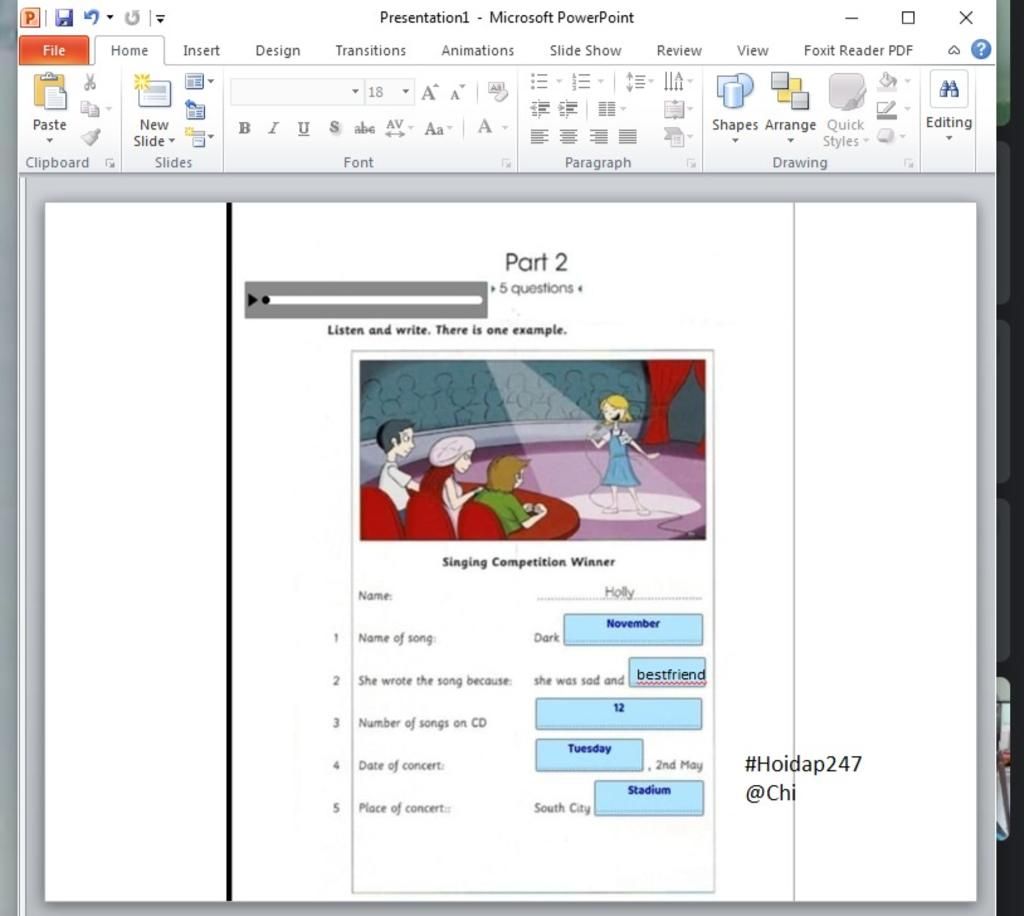Open Character Spacing AV options

pyautogui.click(x=399, y=128)
